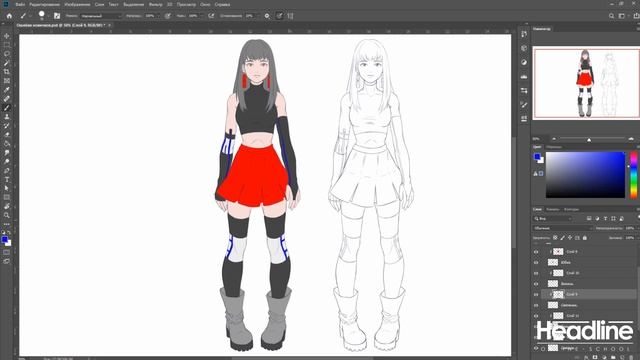Select the Clone Stamp tool
This screenshot has width=640, height=360.
(7, 117)
